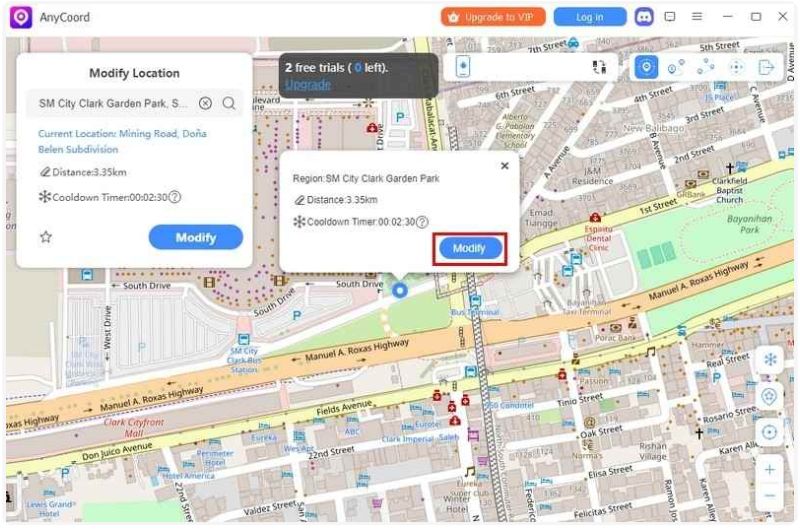Click the phone device icon

(x=462, y=67)
